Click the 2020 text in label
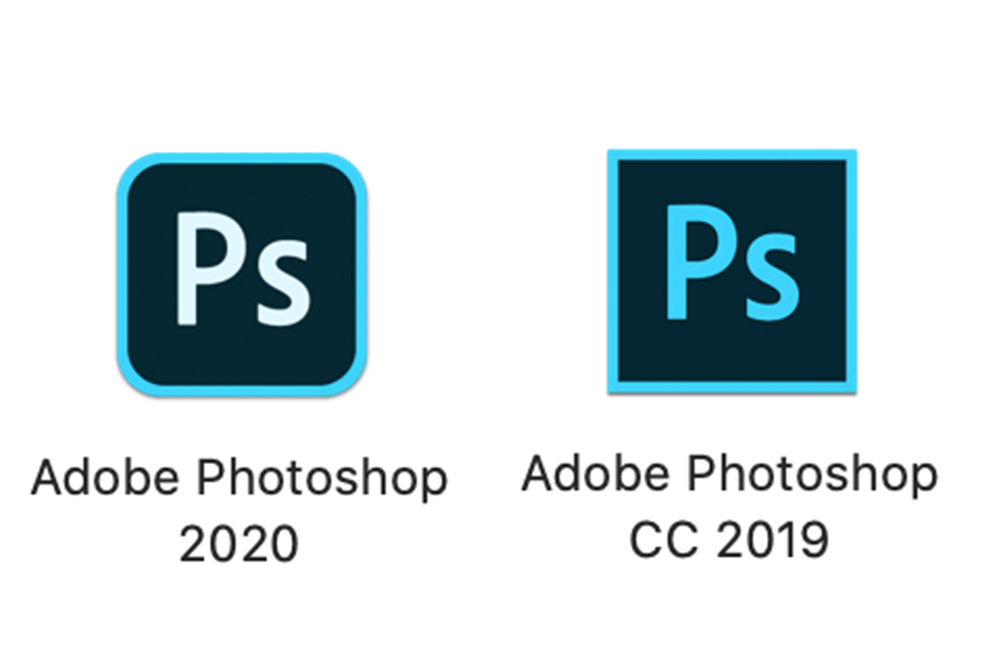The width and height of the screenshot is (1007, 665). (239, 544)
